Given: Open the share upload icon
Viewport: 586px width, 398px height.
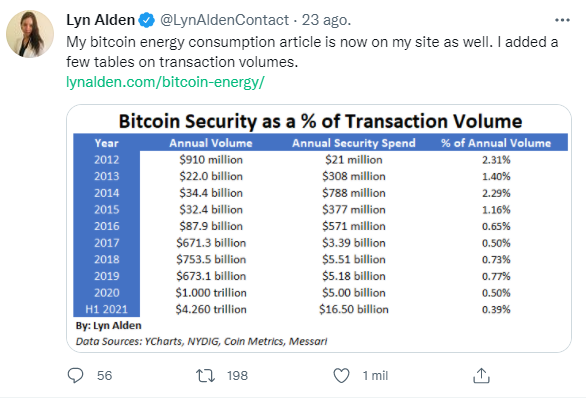Looking at the screenshot, I should click(481, 376).
